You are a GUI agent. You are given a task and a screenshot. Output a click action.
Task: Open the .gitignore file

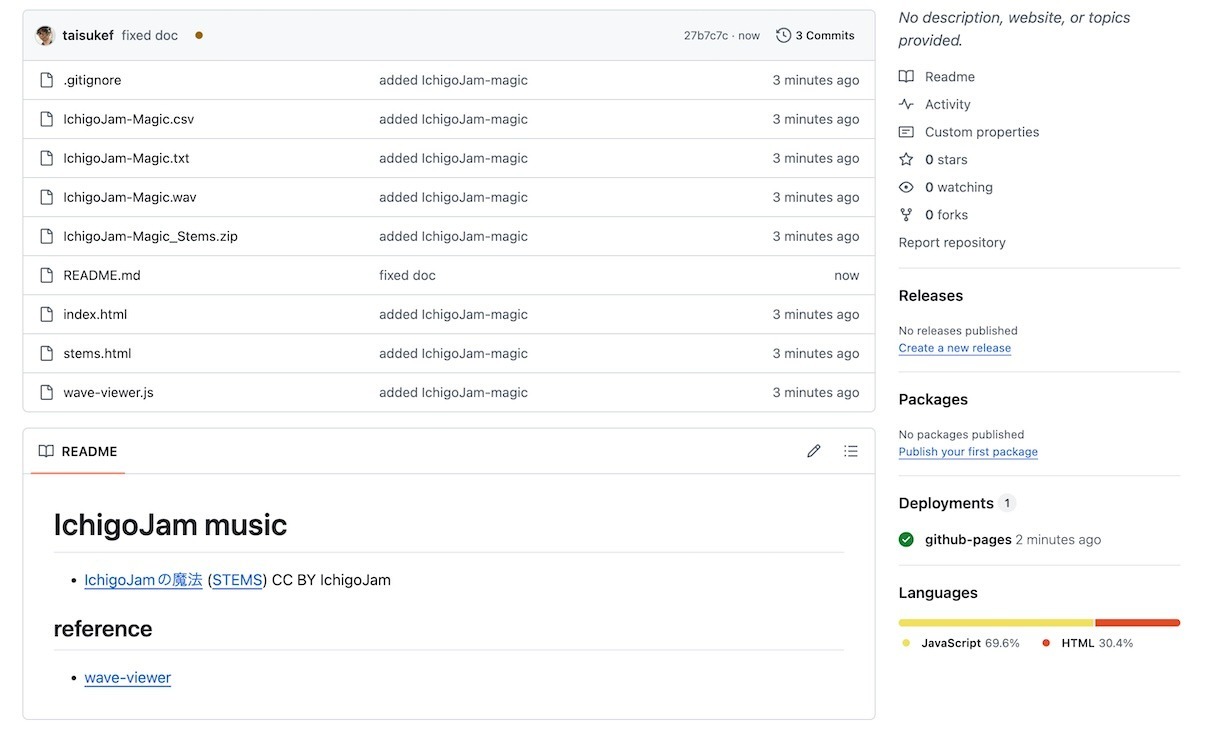click(92, 80)
